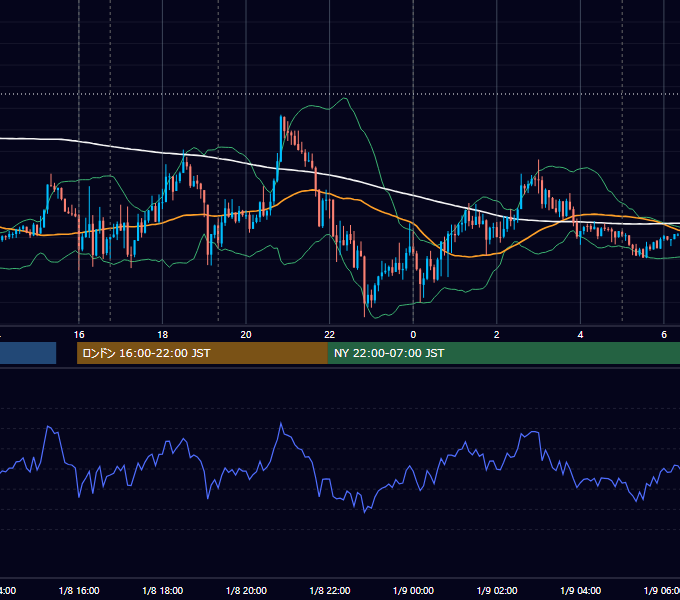Select the 6 hour label on upper chart axis

664,335
